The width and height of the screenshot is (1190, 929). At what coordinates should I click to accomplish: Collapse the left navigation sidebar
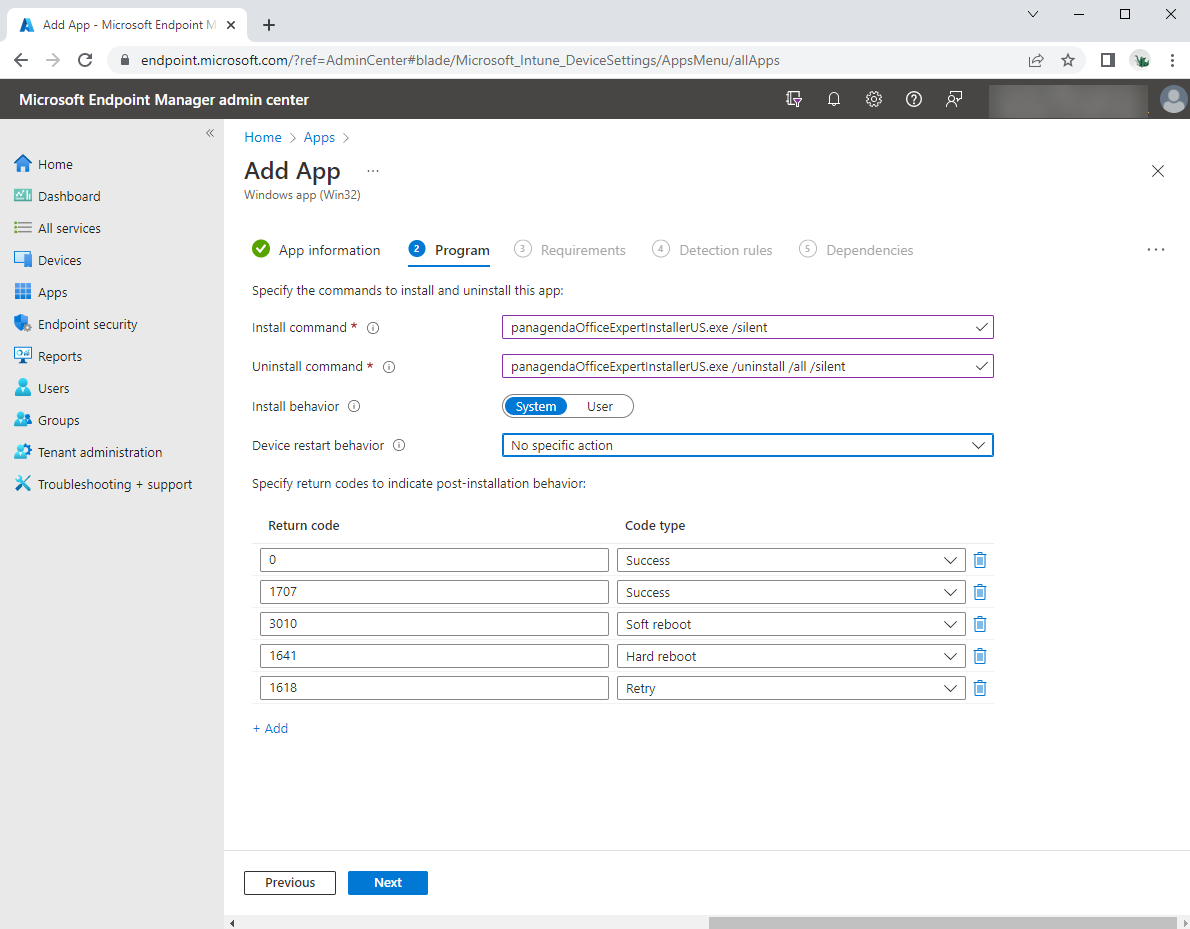(210, 133)
